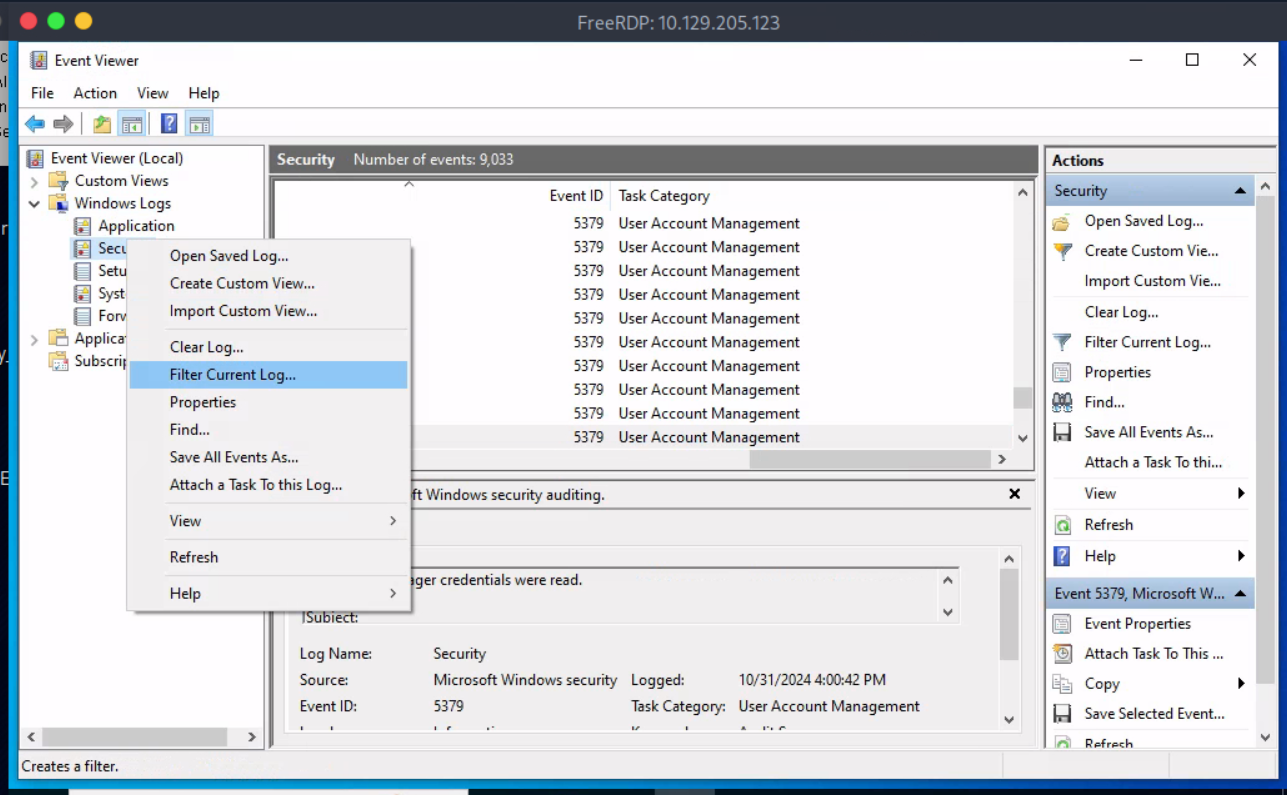Click the Event ID column header
1287x795 pixels.
(576, 196)
